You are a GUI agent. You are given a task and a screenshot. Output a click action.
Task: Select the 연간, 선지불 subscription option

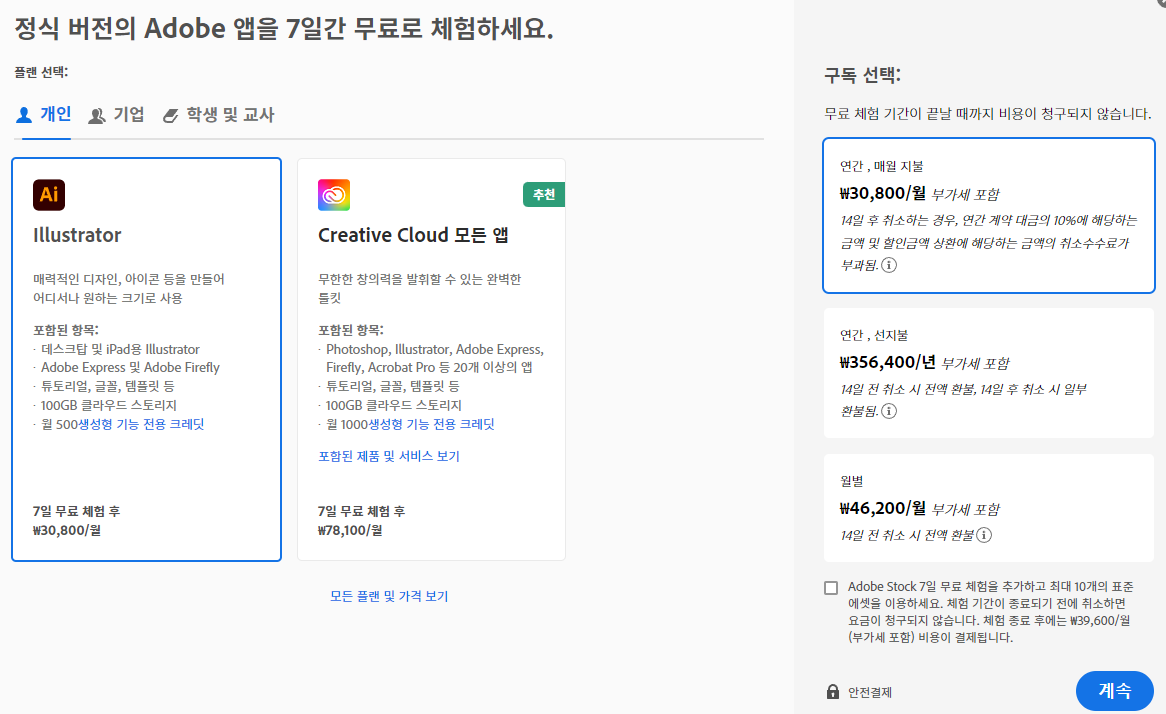tap(988, 374)
